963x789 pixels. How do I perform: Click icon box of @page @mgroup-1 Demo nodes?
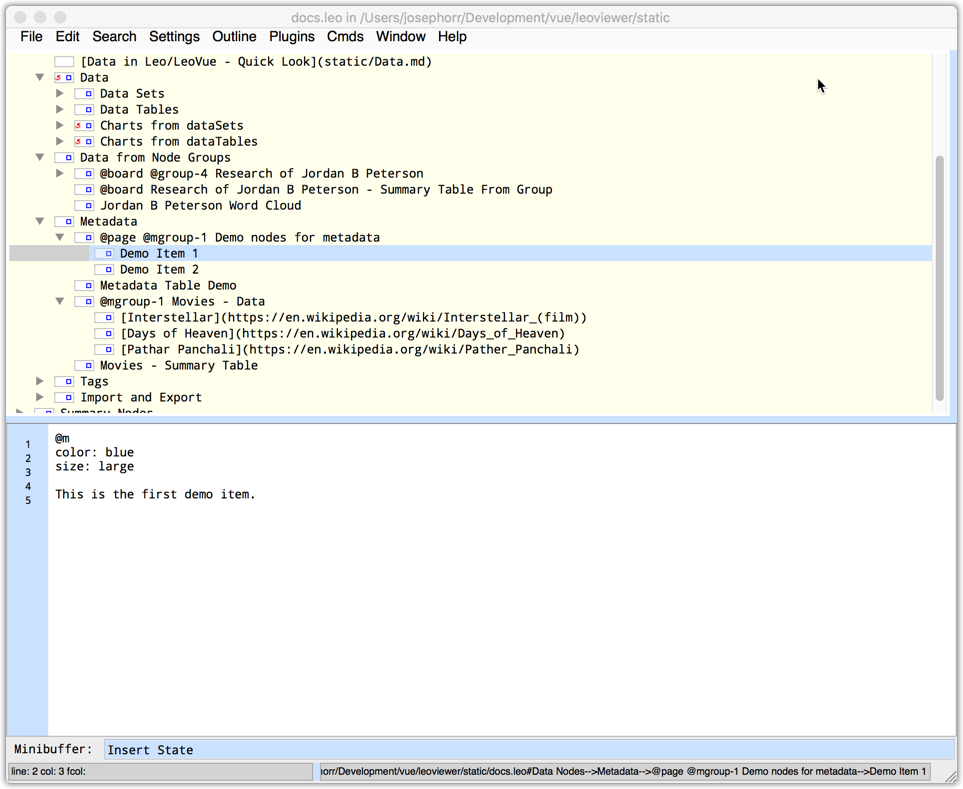pyautogui.click(x=84, y=237)
